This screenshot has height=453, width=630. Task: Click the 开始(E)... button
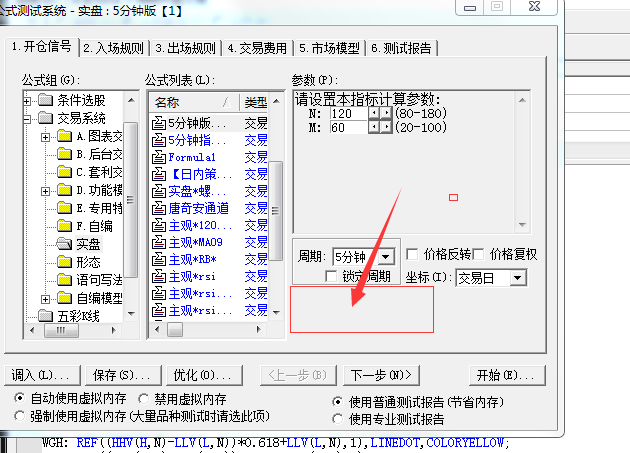pyautogui.click(x=507, y=375)
